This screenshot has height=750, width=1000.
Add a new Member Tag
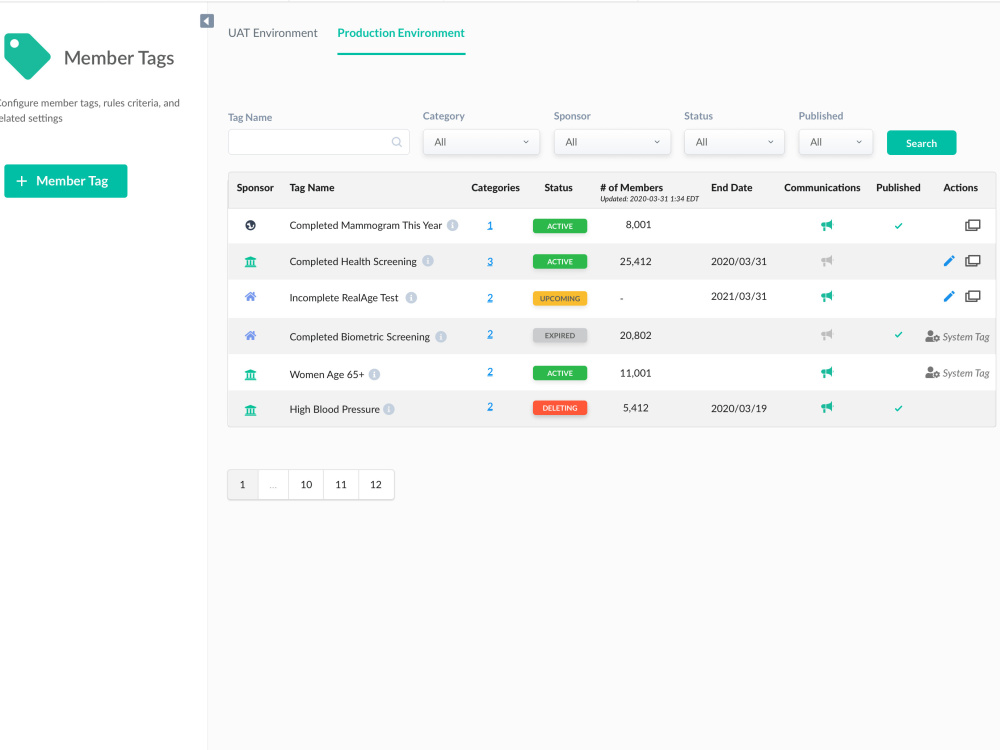[x=66, y=181]
